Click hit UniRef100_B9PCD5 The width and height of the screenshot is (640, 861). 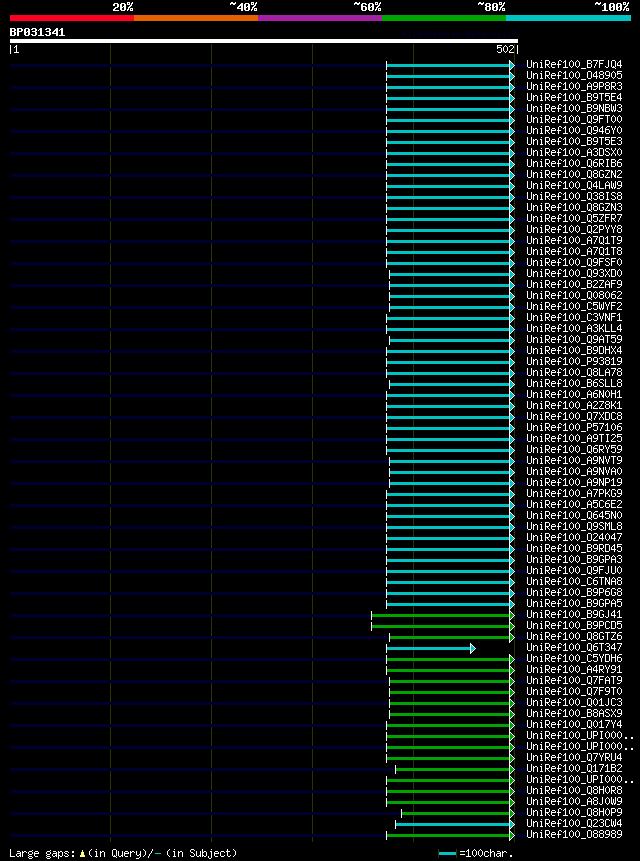[574, 625]
